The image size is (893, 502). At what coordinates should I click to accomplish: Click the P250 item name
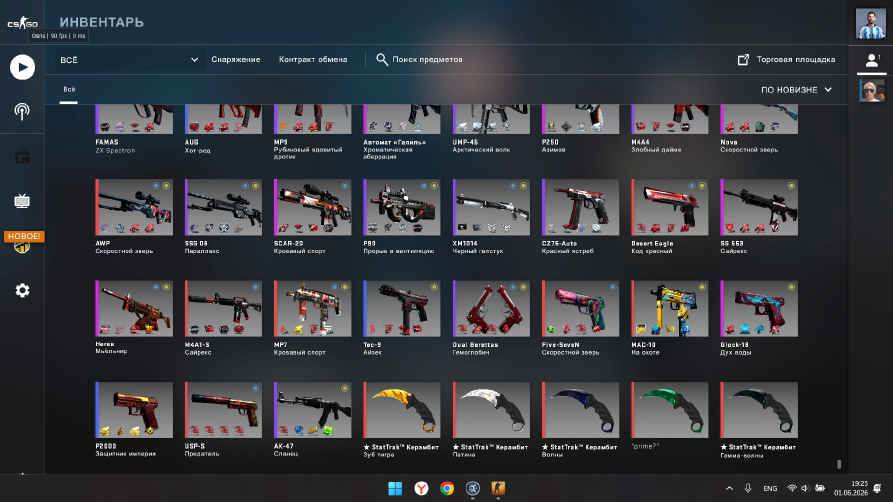tap(551, 142)
